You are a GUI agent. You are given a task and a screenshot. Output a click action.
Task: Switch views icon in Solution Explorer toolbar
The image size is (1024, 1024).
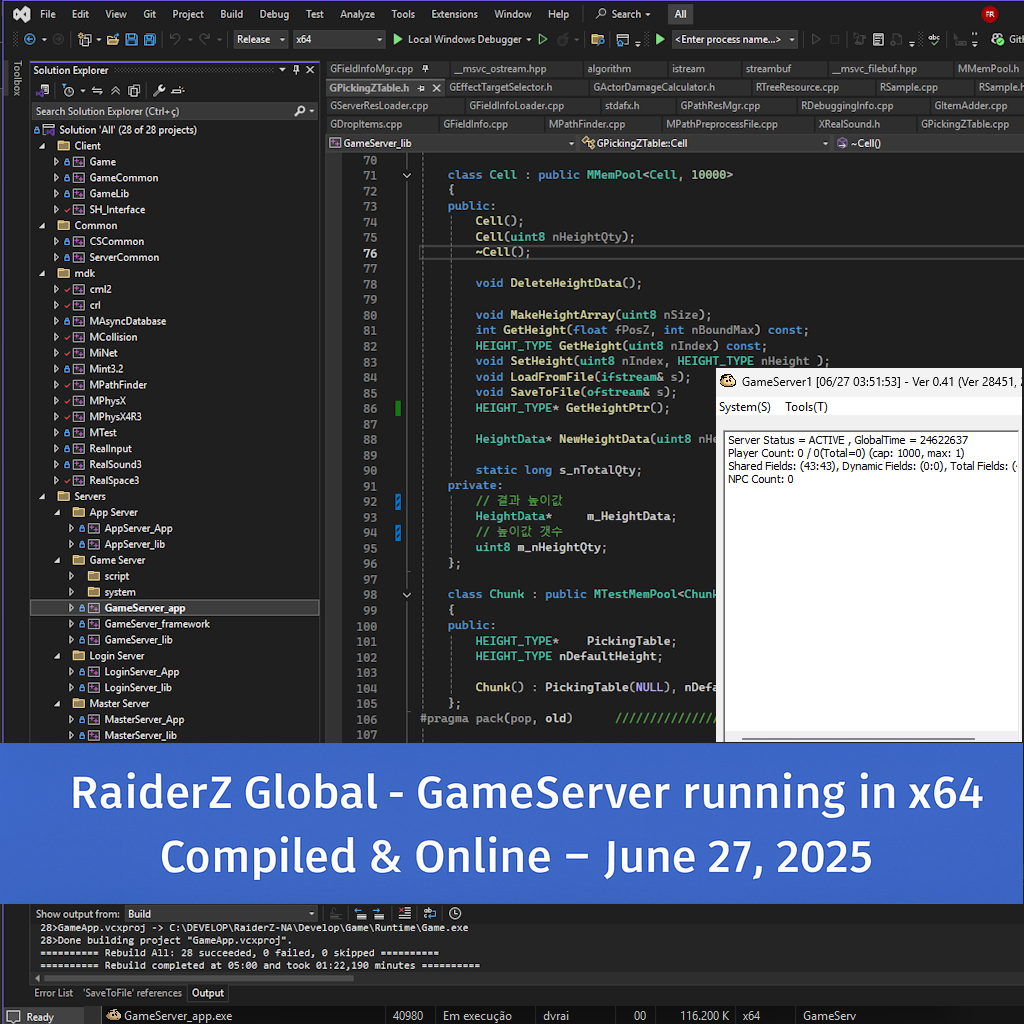click(43, 90)
